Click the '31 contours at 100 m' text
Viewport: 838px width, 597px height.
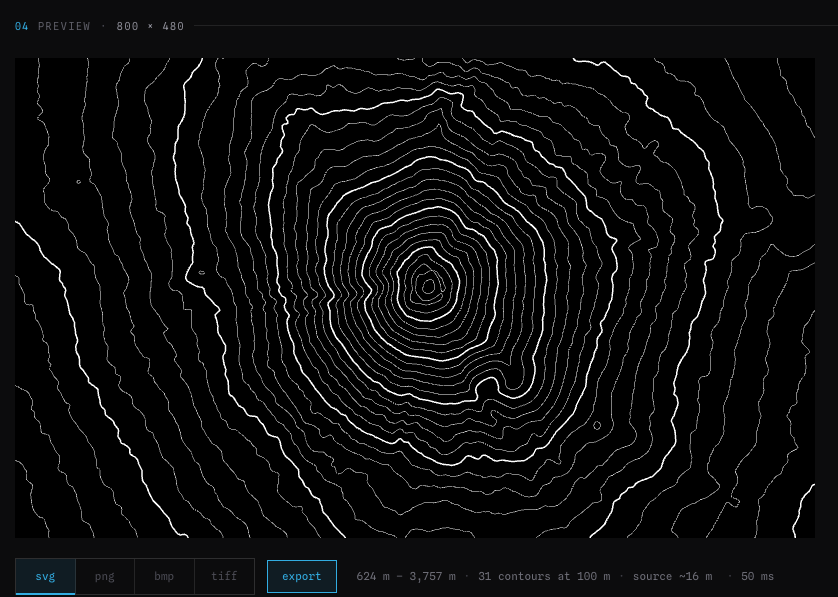[x=544, y=576]
